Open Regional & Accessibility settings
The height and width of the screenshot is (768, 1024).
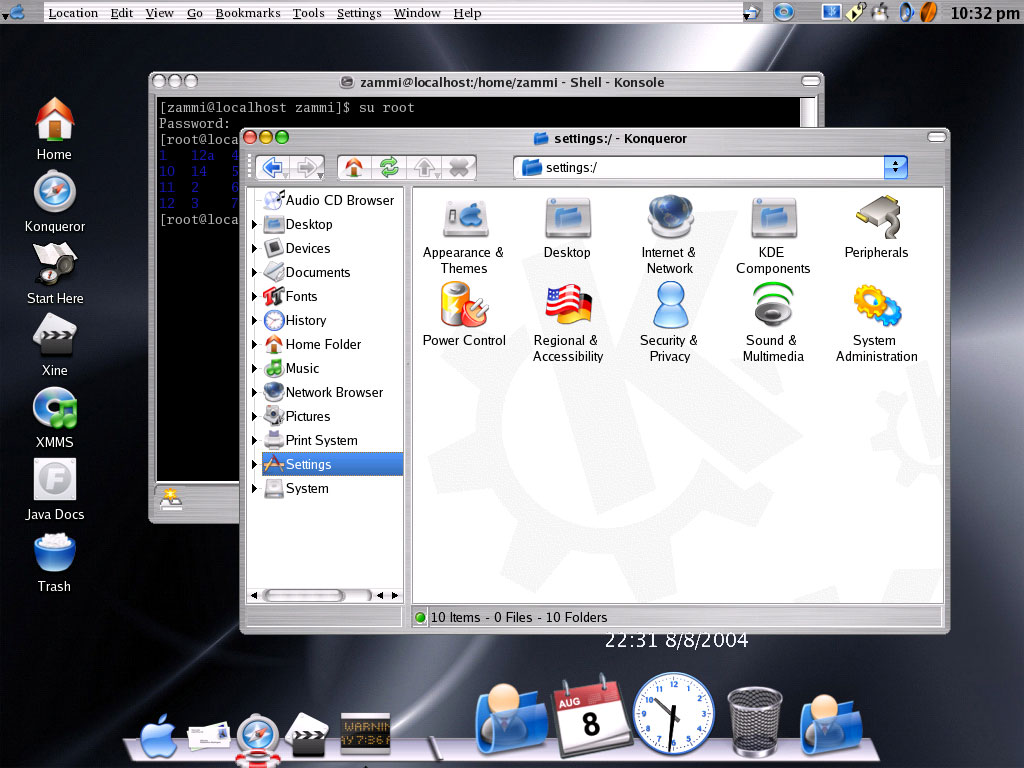(x=568, y=324)
